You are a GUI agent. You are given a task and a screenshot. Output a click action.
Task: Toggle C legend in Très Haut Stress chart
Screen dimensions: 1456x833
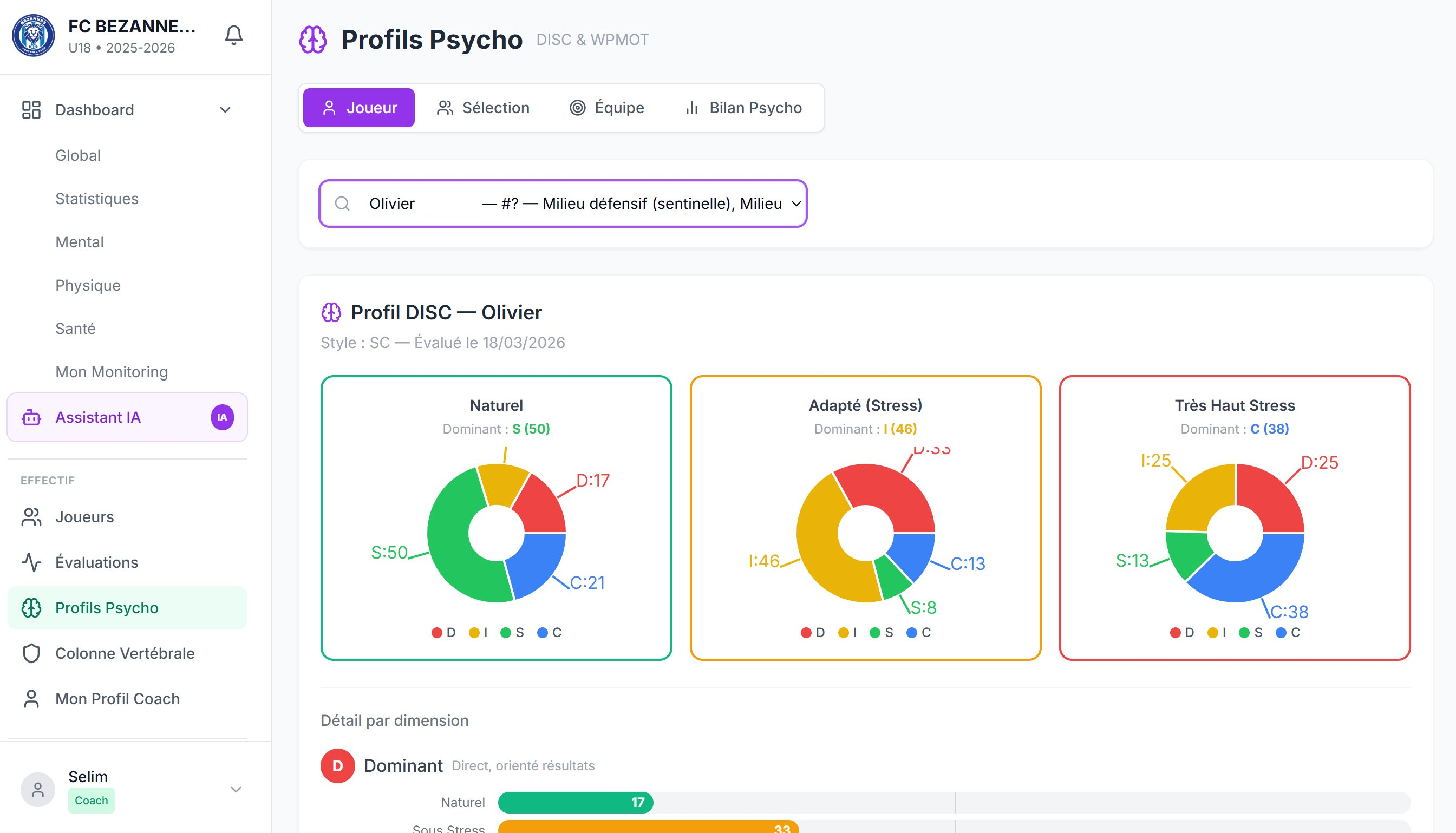[1288, 633]
